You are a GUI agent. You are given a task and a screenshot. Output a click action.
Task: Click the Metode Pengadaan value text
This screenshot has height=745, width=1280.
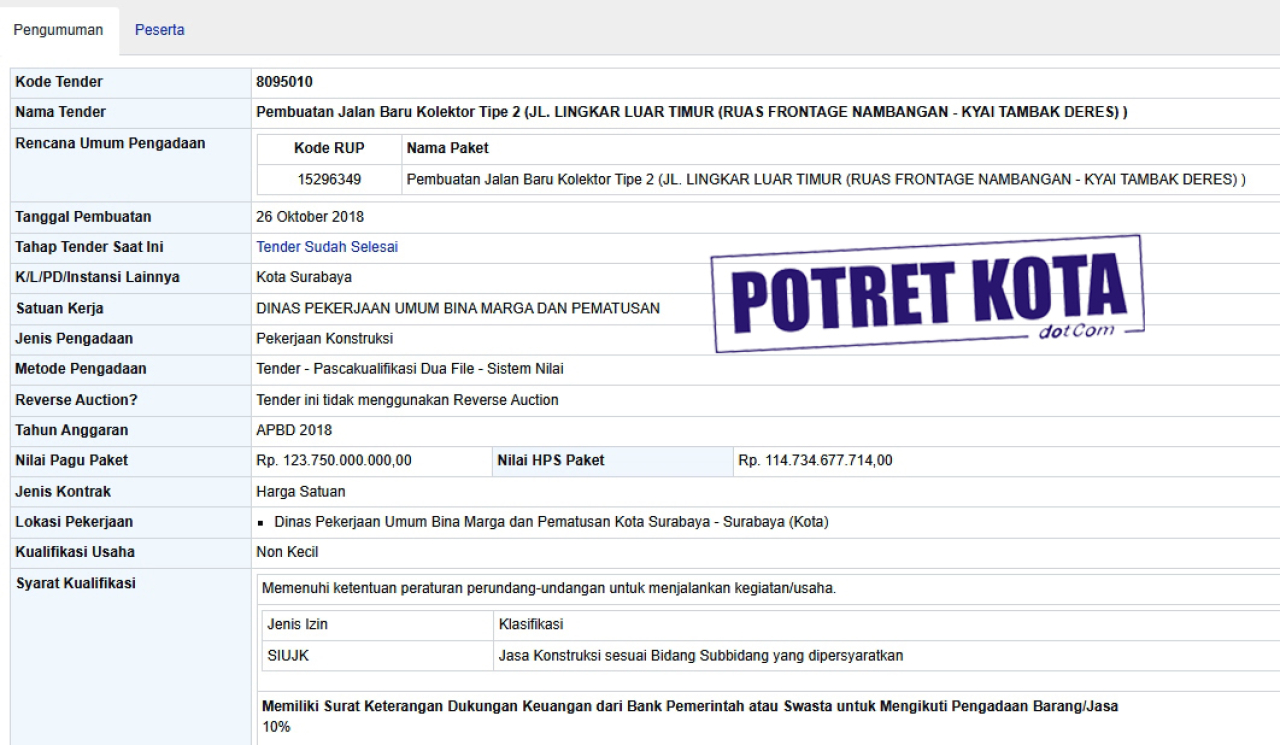click(x=410, y=369)
